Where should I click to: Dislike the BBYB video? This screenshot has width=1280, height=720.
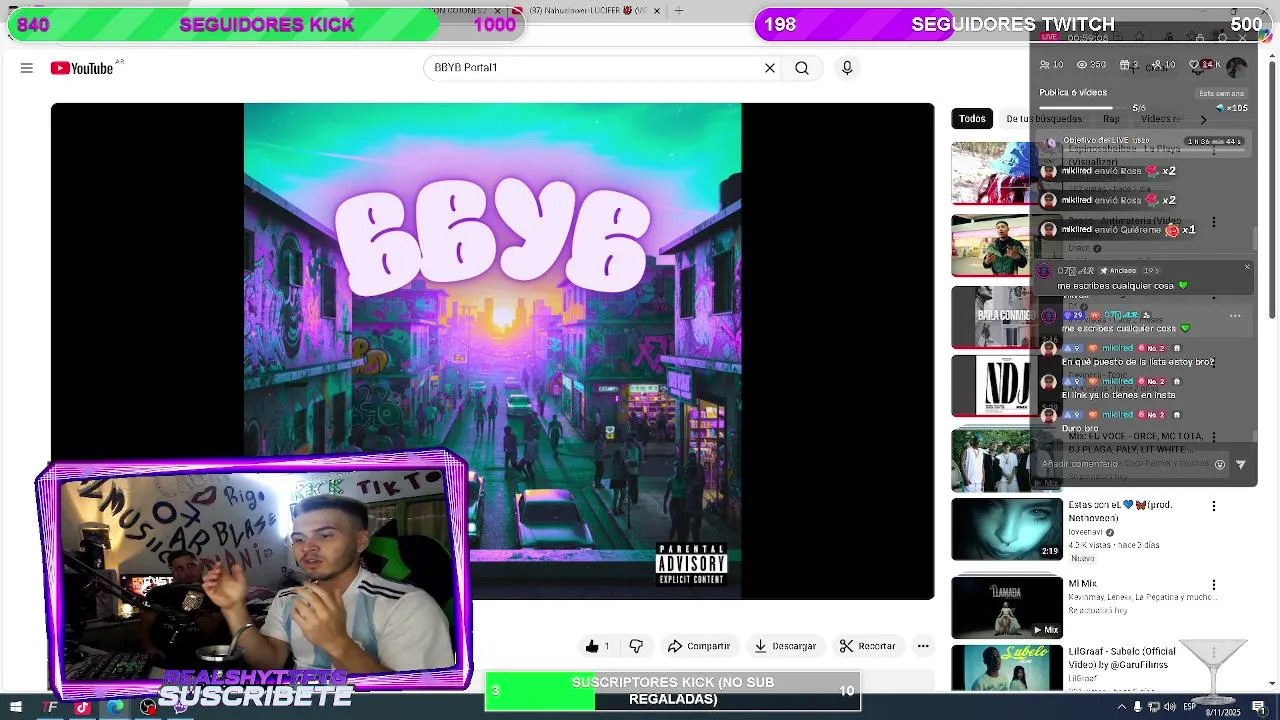[x=636, y=646]
